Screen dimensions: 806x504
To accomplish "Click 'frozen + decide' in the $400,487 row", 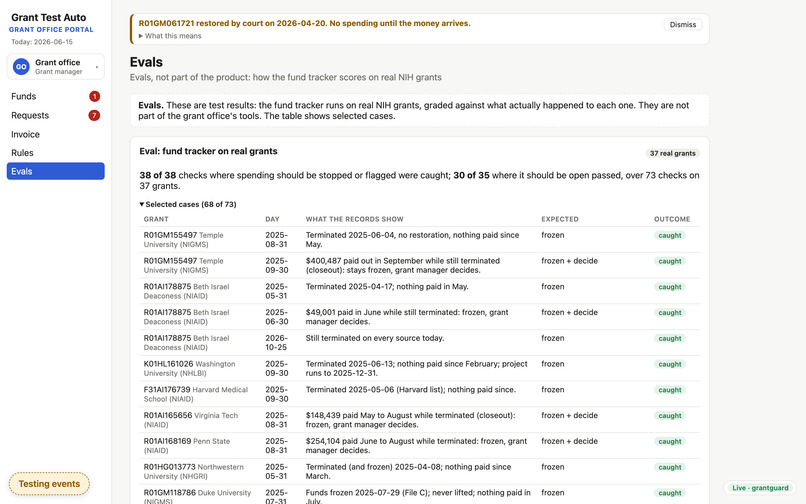I will (x=570, y=261).
